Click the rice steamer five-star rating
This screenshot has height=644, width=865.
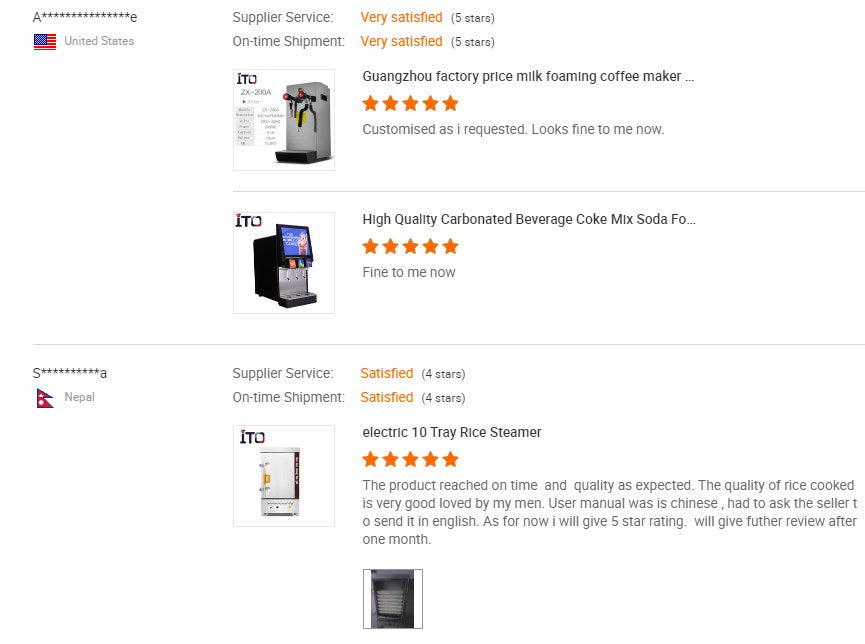(410, 459)
